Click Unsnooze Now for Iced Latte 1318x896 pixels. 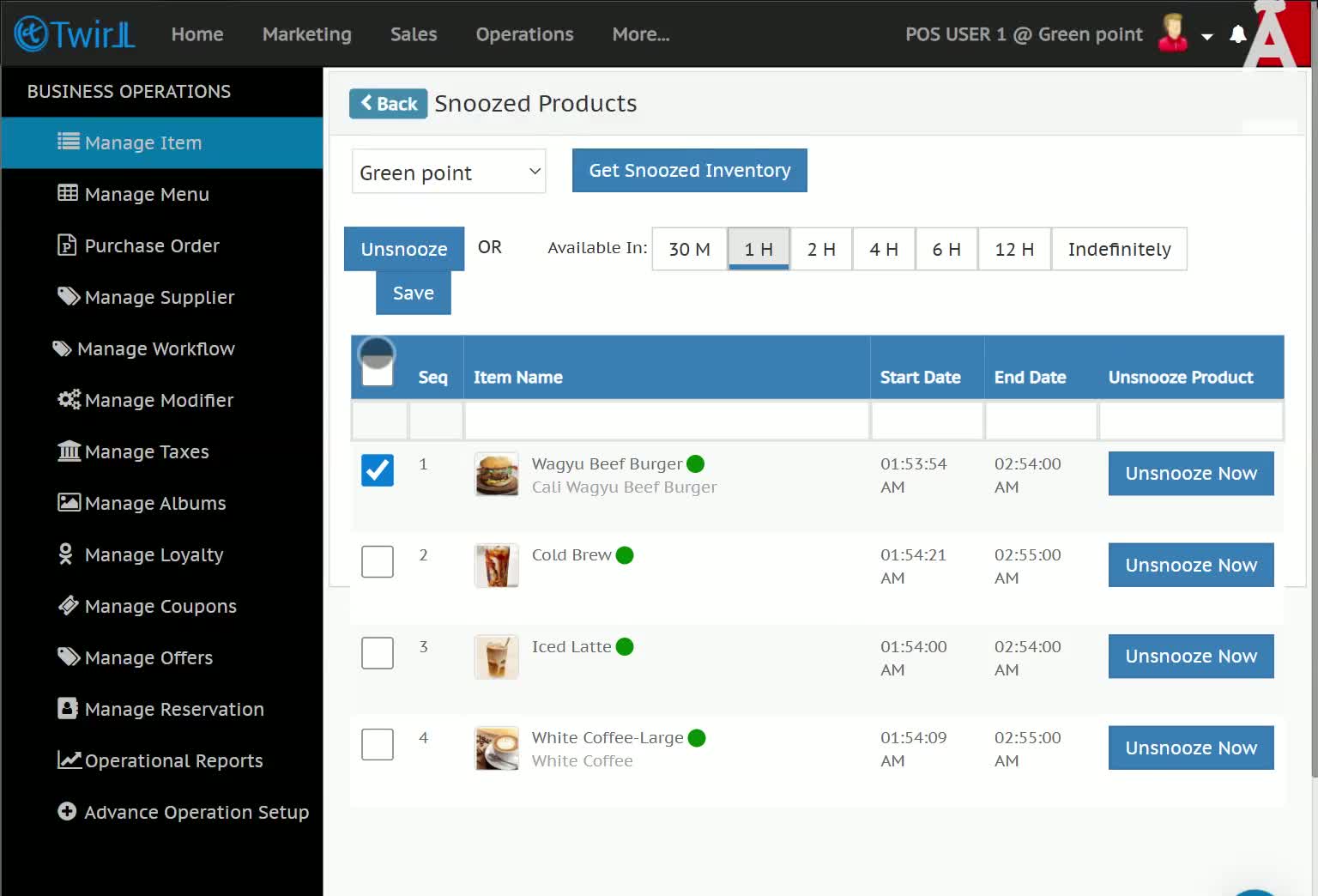(x=1191, y=656)
